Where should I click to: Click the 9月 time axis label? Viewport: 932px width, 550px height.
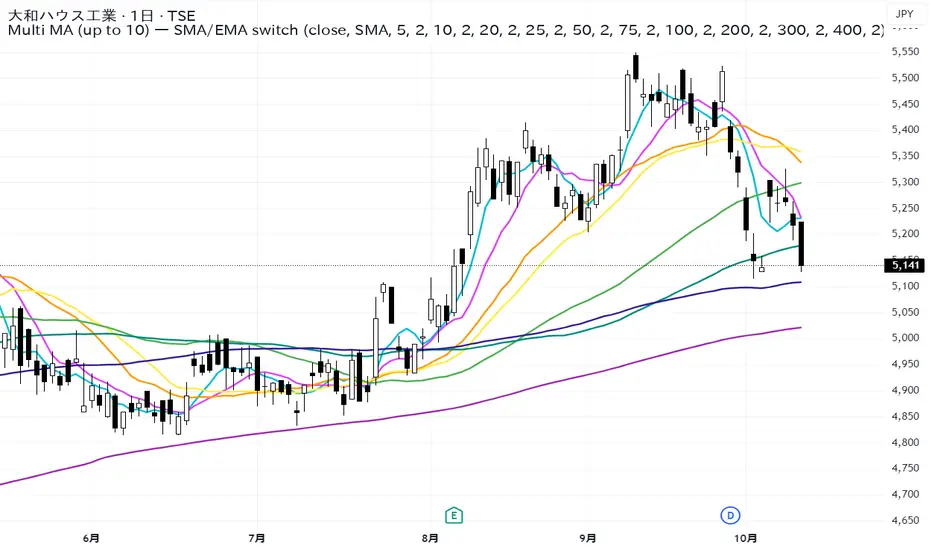pos(588,538)
